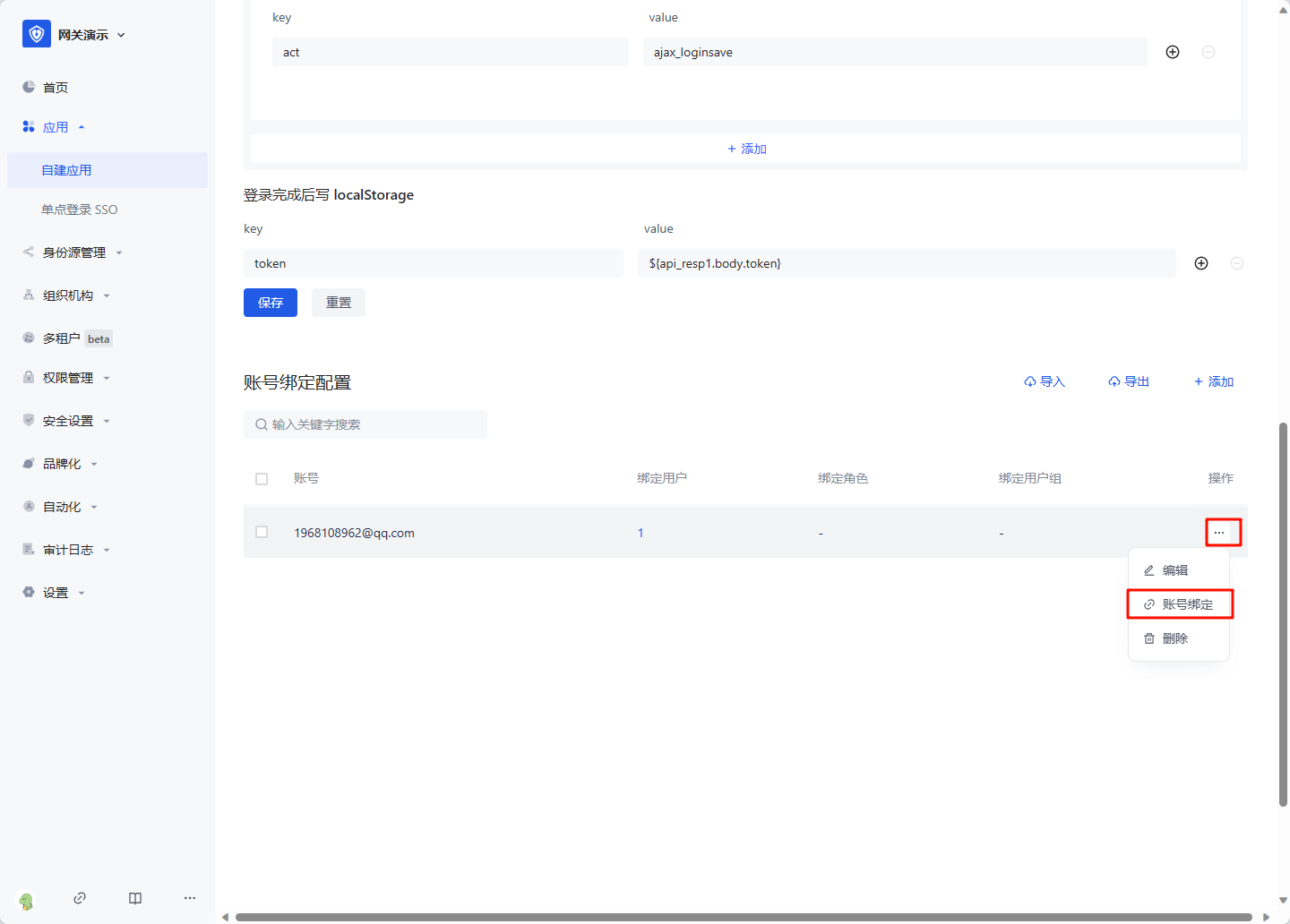This screenshot has width=1290, height=924.
Task: Click the horizontal scrollbar at the bottom
Action: click(744, 917)
